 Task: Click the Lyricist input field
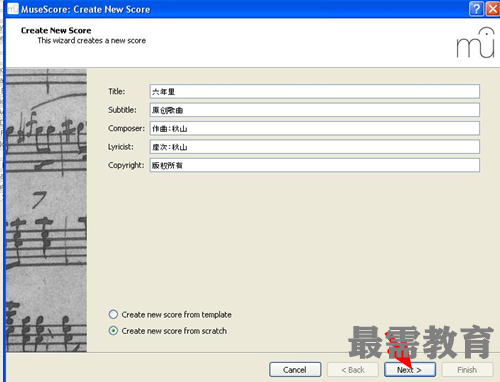click(x=315, y=147)
